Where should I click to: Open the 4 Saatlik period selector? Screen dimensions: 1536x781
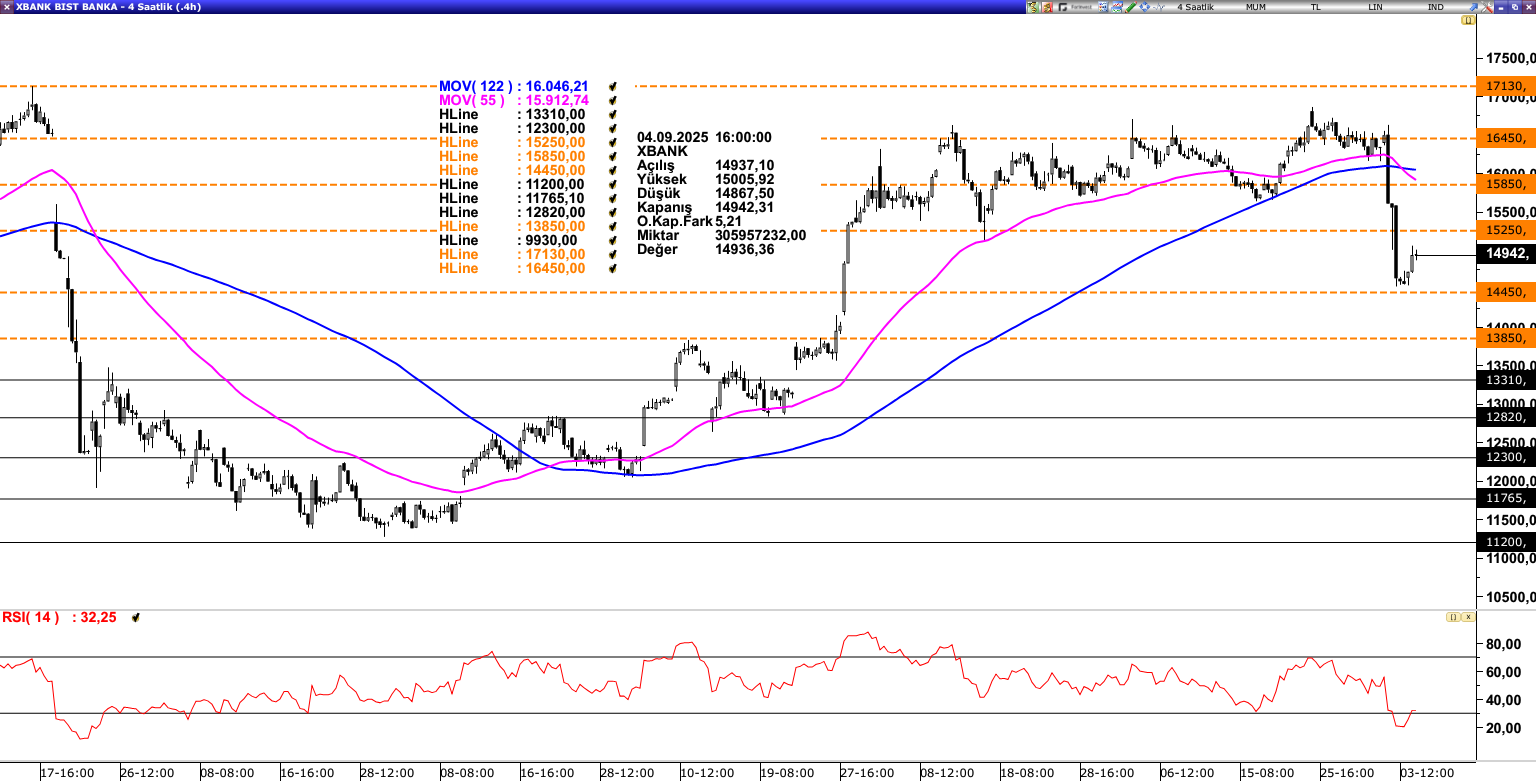click(x=1195, y=7)
